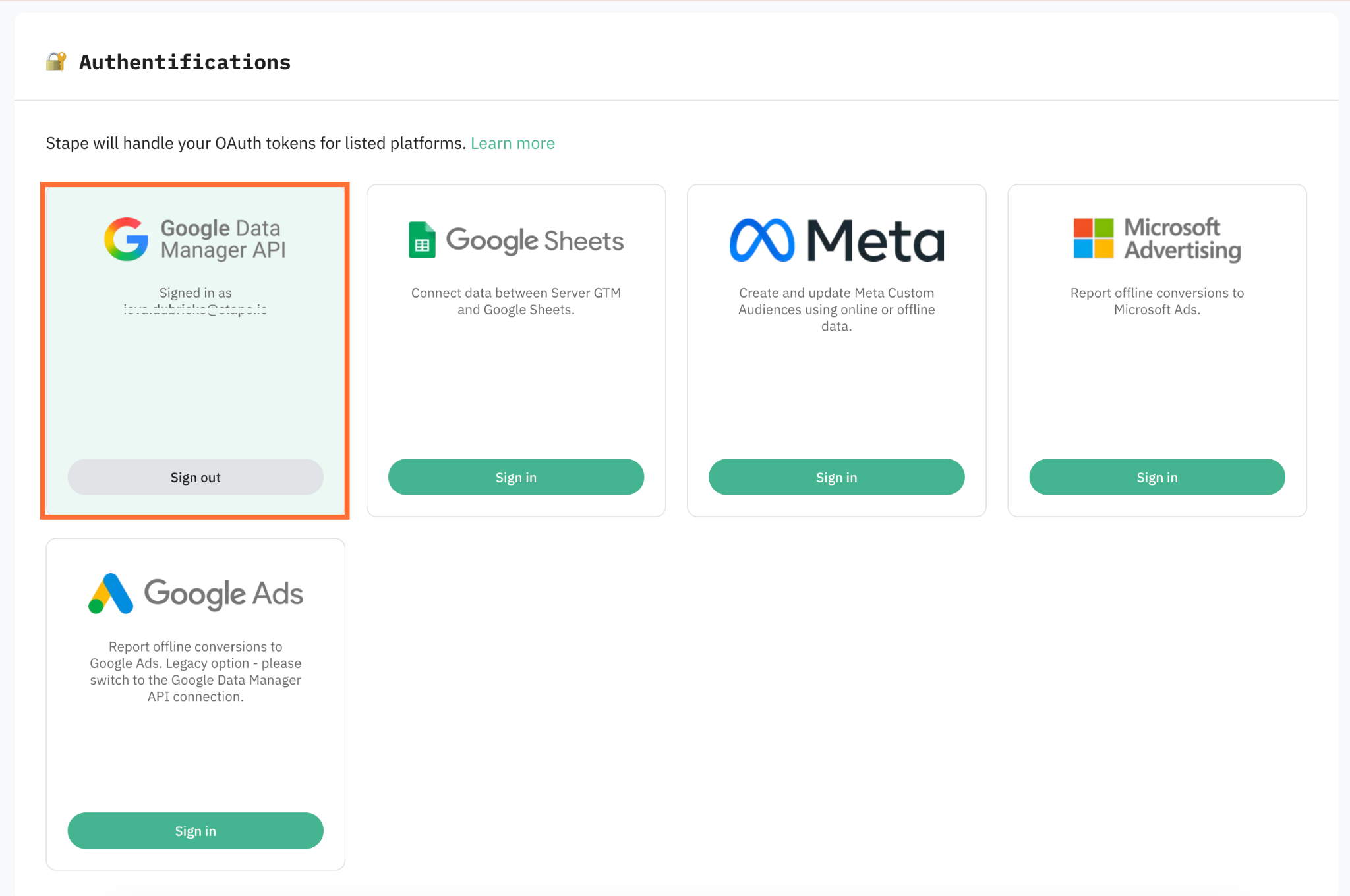Sign in to Microsoft Advertising
Viewport: 1350px width, 896px height.
(1157, 477)
